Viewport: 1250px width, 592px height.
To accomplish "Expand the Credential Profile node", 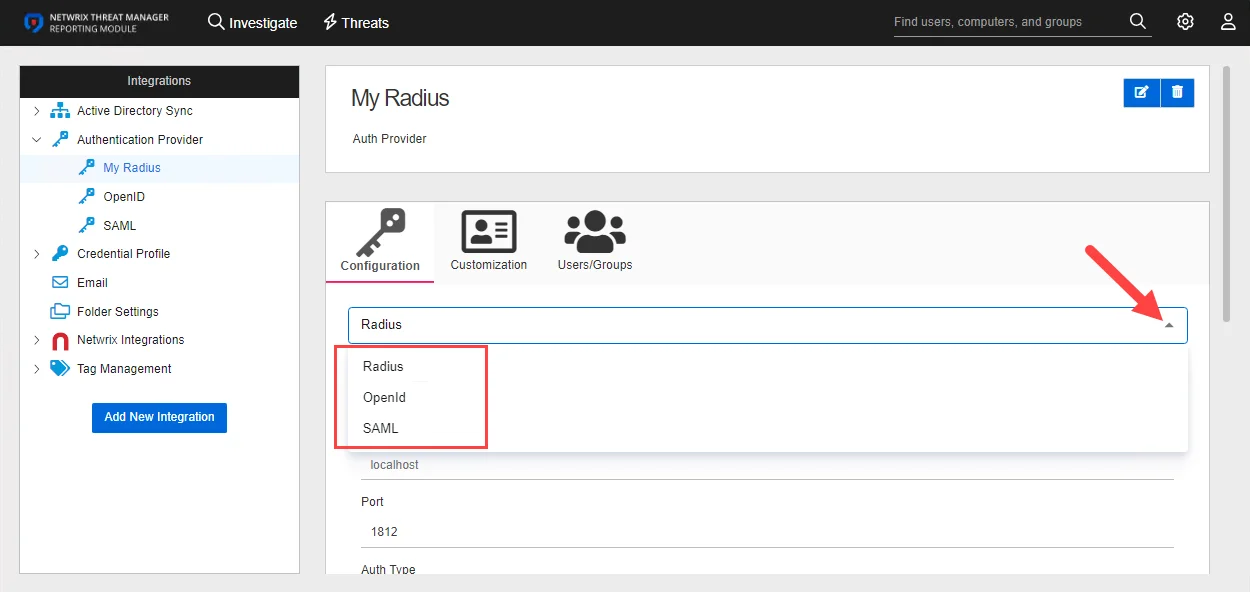I will click(37, 254).
